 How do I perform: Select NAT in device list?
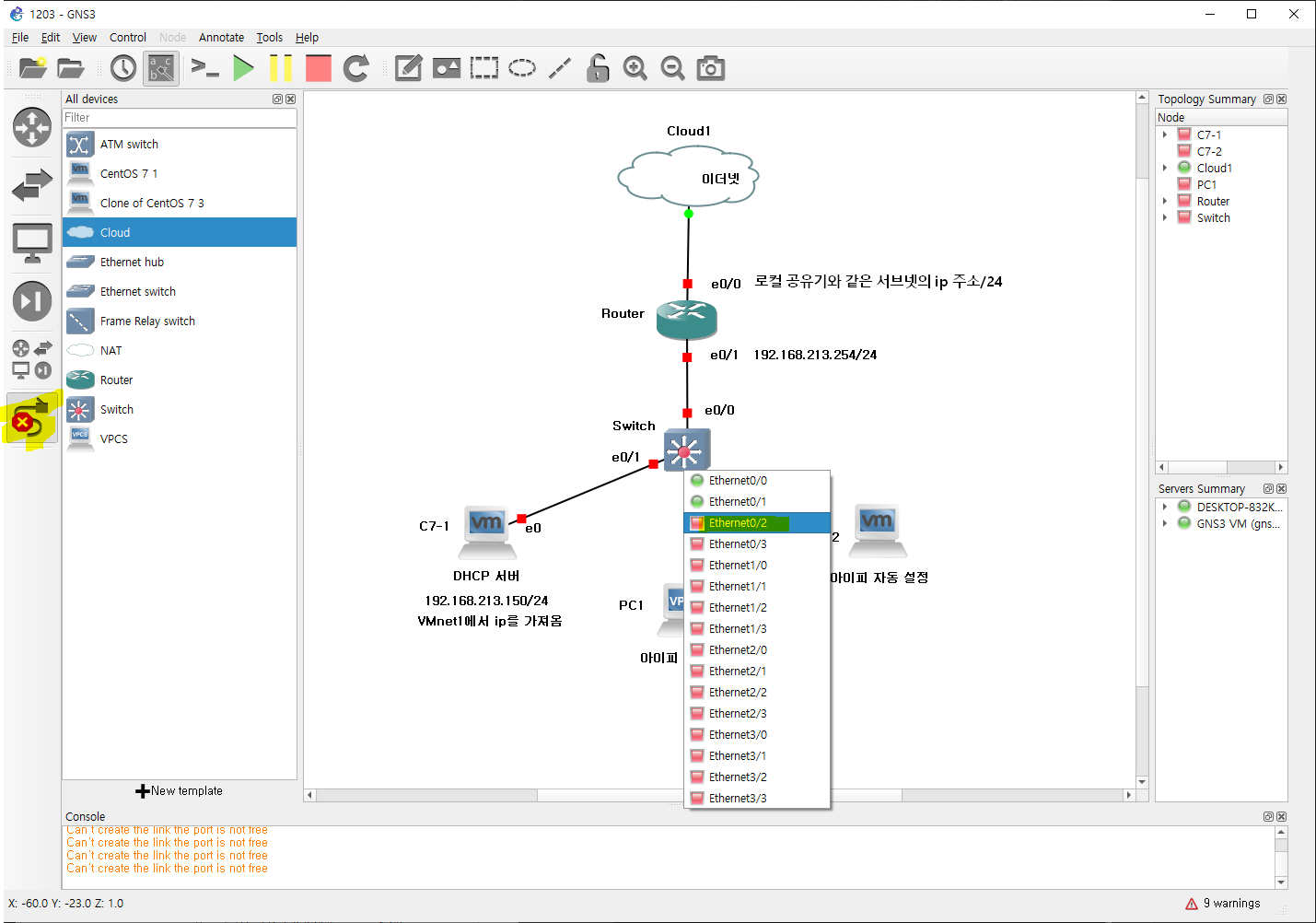click(180, 351)
